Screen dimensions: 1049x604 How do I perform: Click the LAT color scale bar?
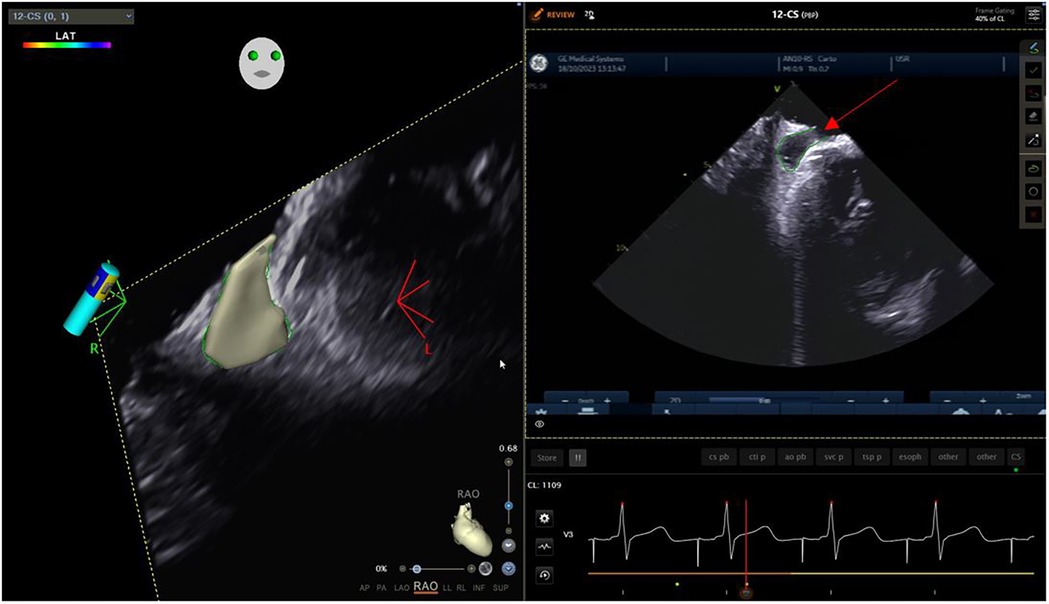click(67, 45)
